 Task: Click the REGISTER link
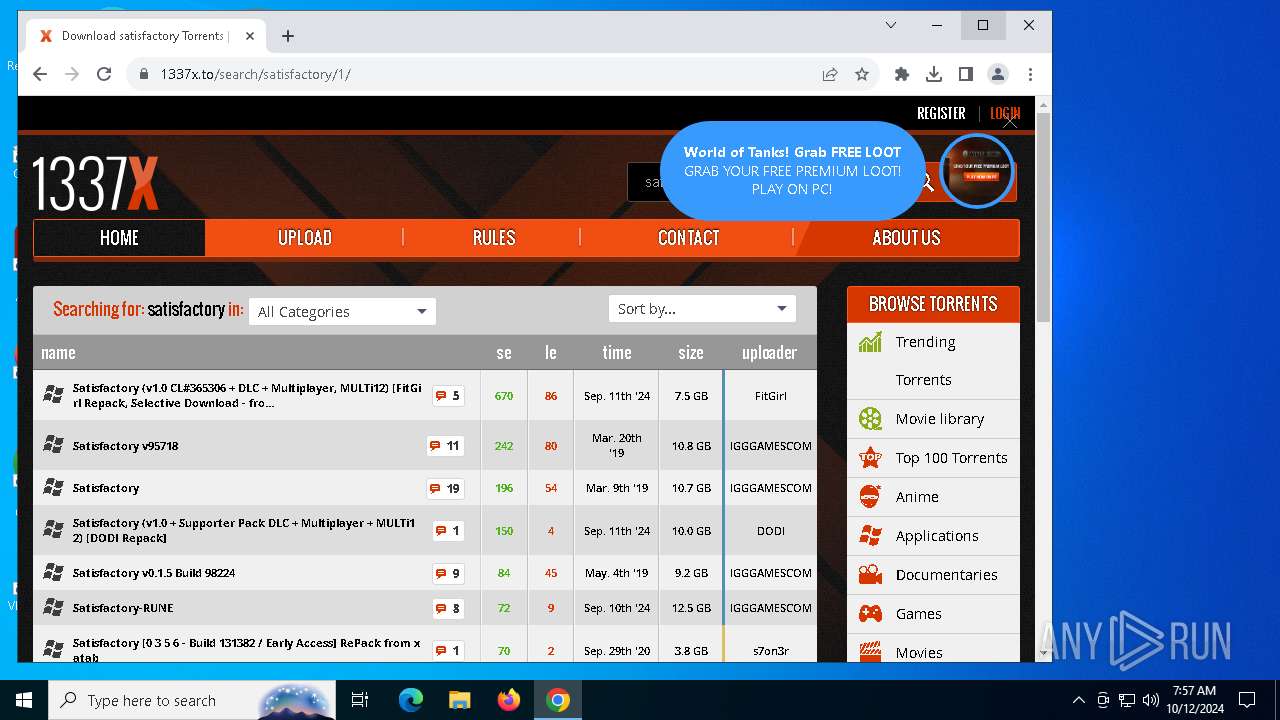pos(941,114)
